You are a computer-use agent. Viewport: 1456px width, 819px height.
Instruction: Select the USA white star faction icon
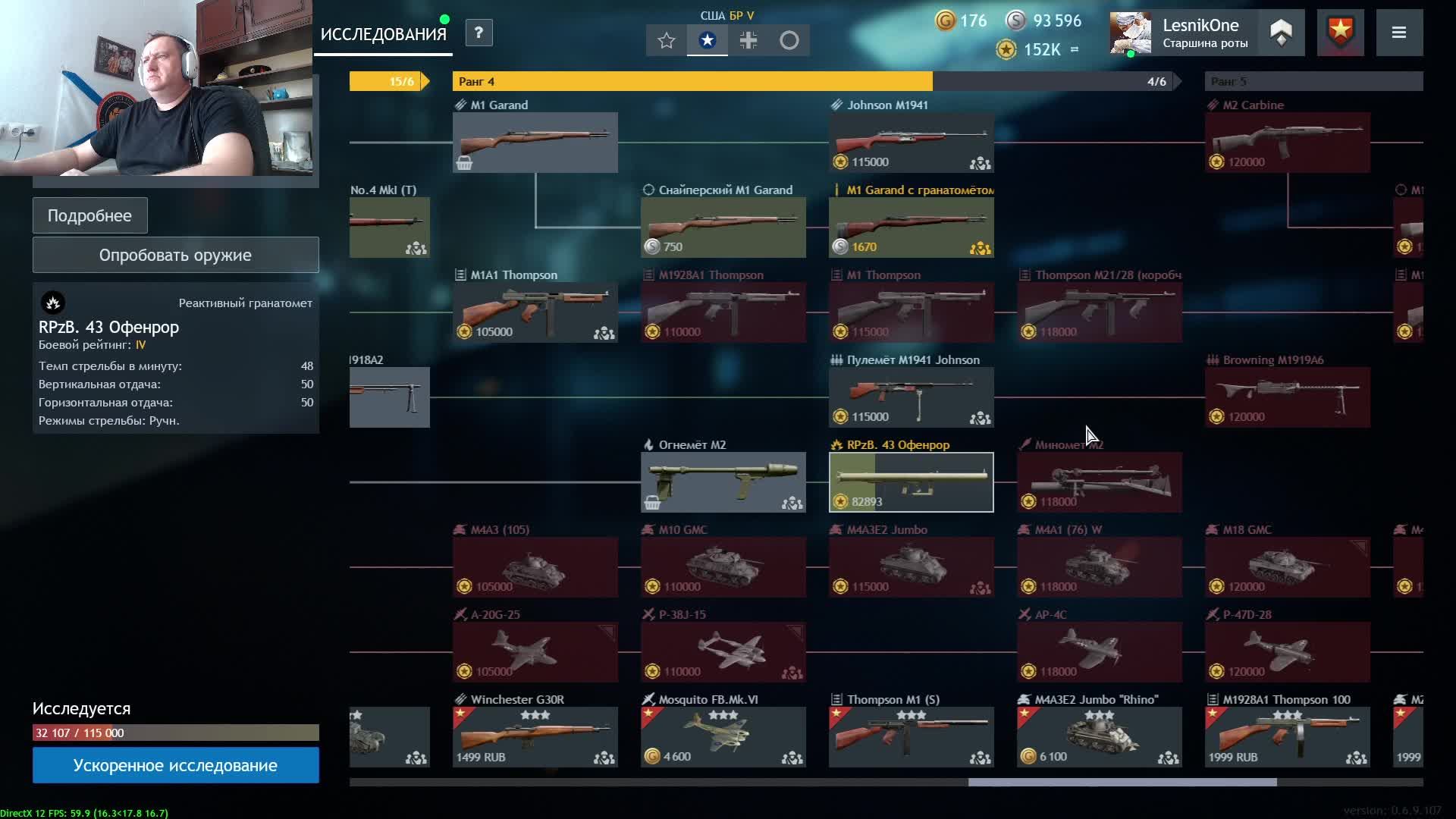[708, 40]
